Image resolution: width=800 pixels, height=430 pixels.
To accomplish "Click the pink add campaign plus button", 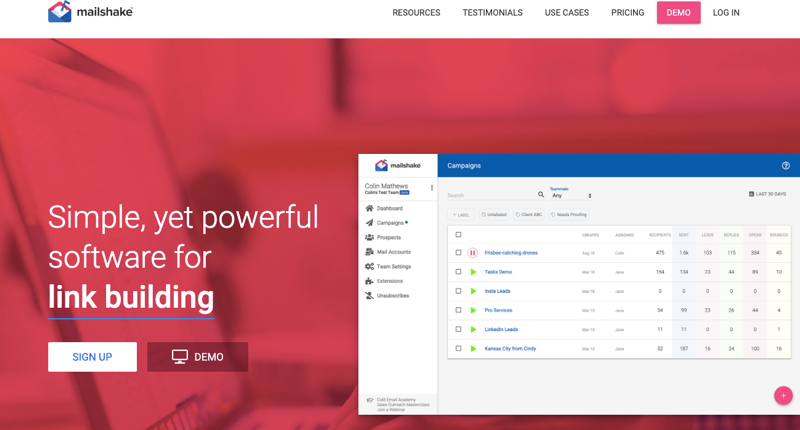I will [783, 395].
